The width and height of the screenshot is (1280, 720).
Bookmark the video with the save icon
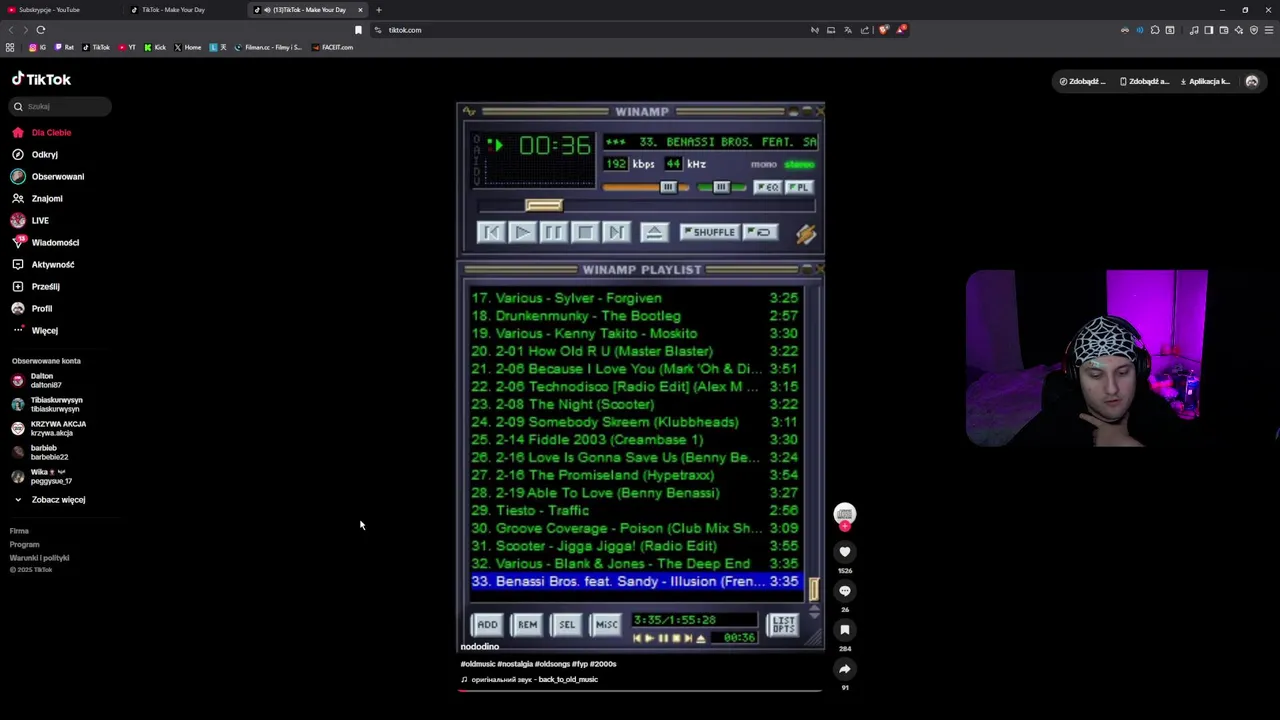(x=845, y=630)
